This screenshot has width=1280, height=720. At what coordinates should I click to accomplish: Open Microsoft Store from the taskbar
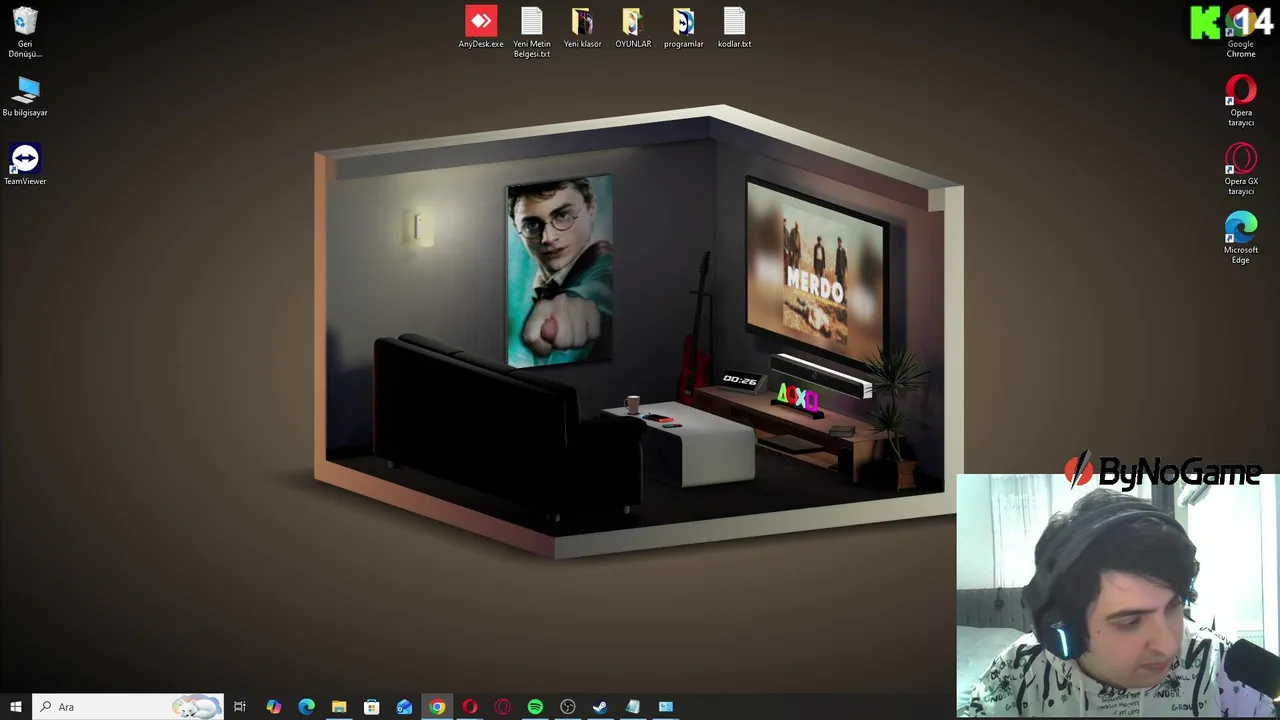(371, 707)
